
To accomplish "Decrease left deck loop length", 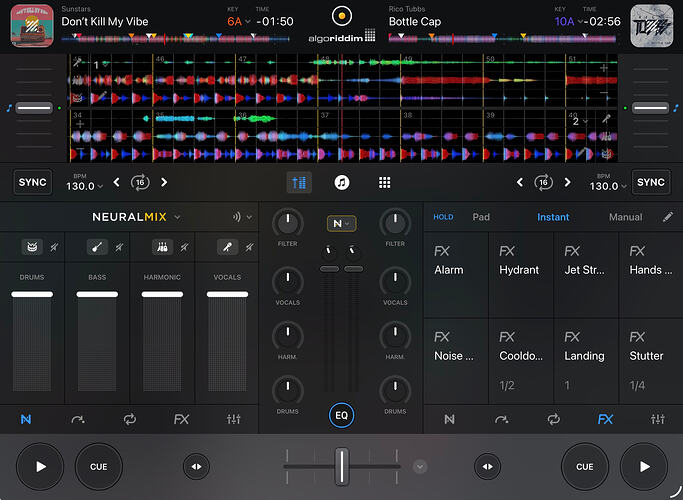I will [116, 182].
